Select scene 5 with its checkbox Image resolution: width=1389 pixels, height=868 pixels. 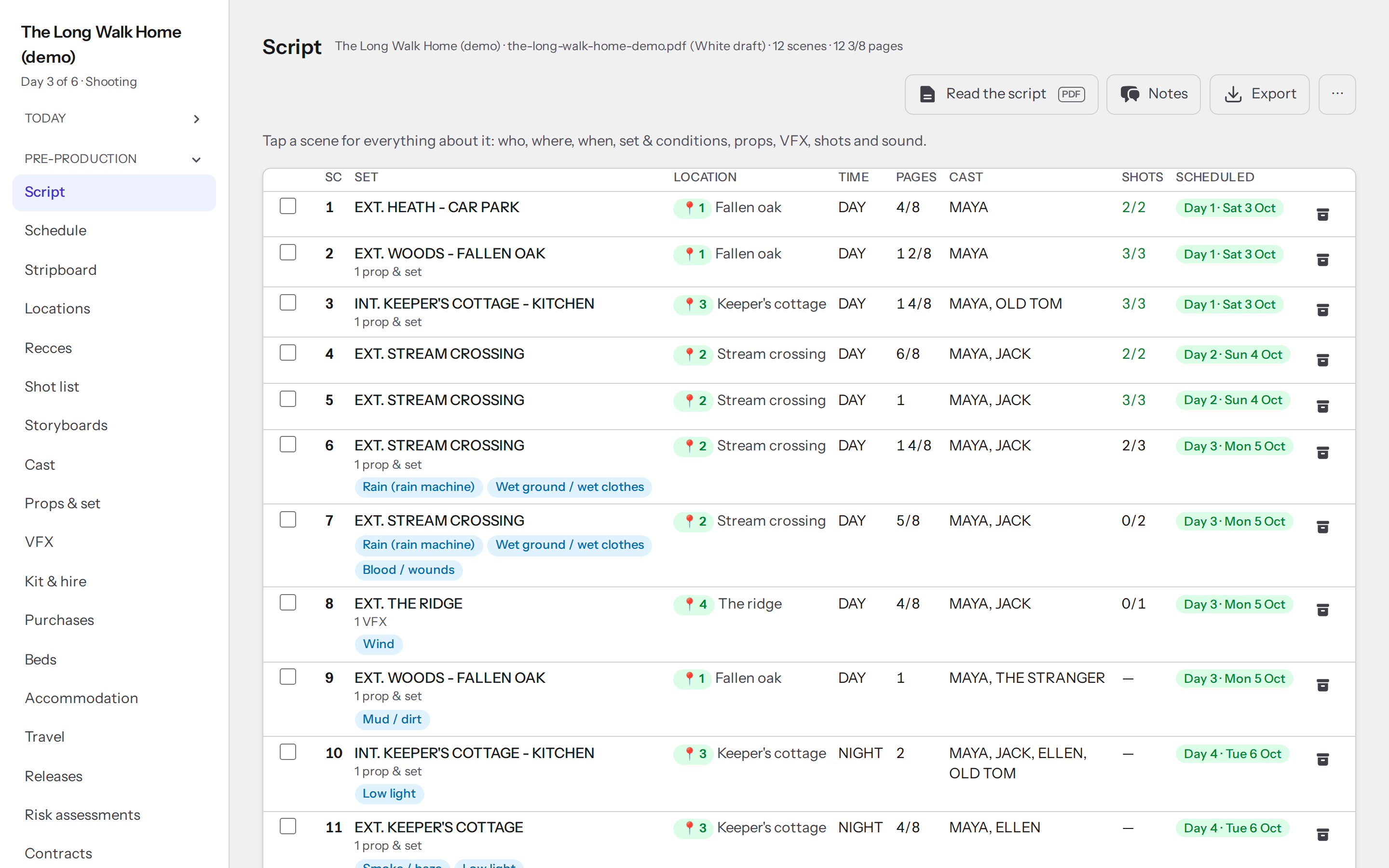[287, 399]
